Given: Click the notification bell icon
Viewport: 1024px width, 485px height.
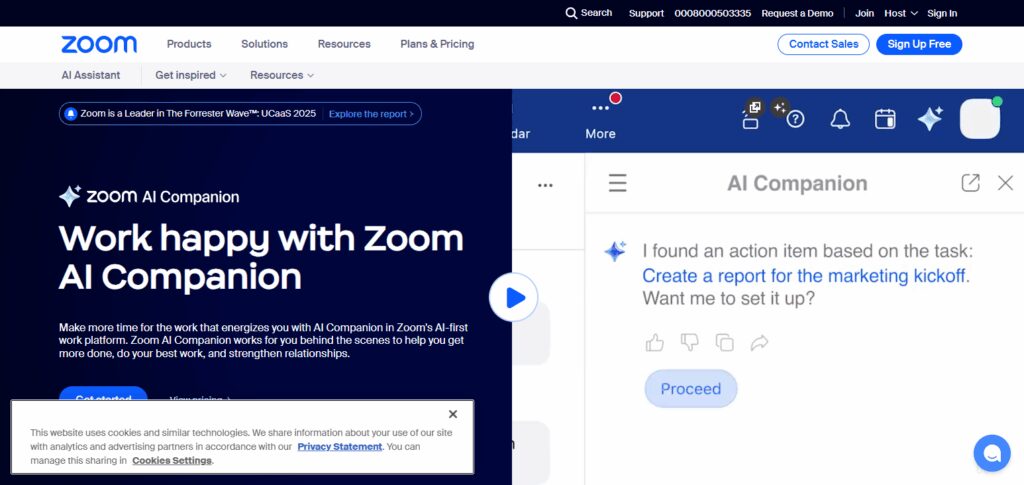Looking at the screenshot, I should (840, 119).
